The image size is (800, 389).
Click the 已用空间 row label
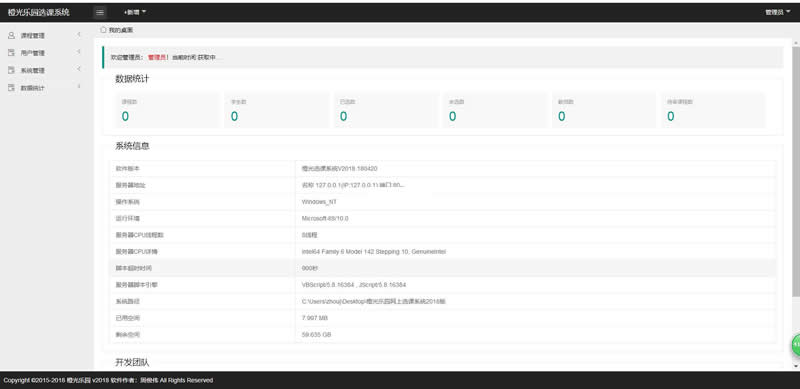pos(128,318)
